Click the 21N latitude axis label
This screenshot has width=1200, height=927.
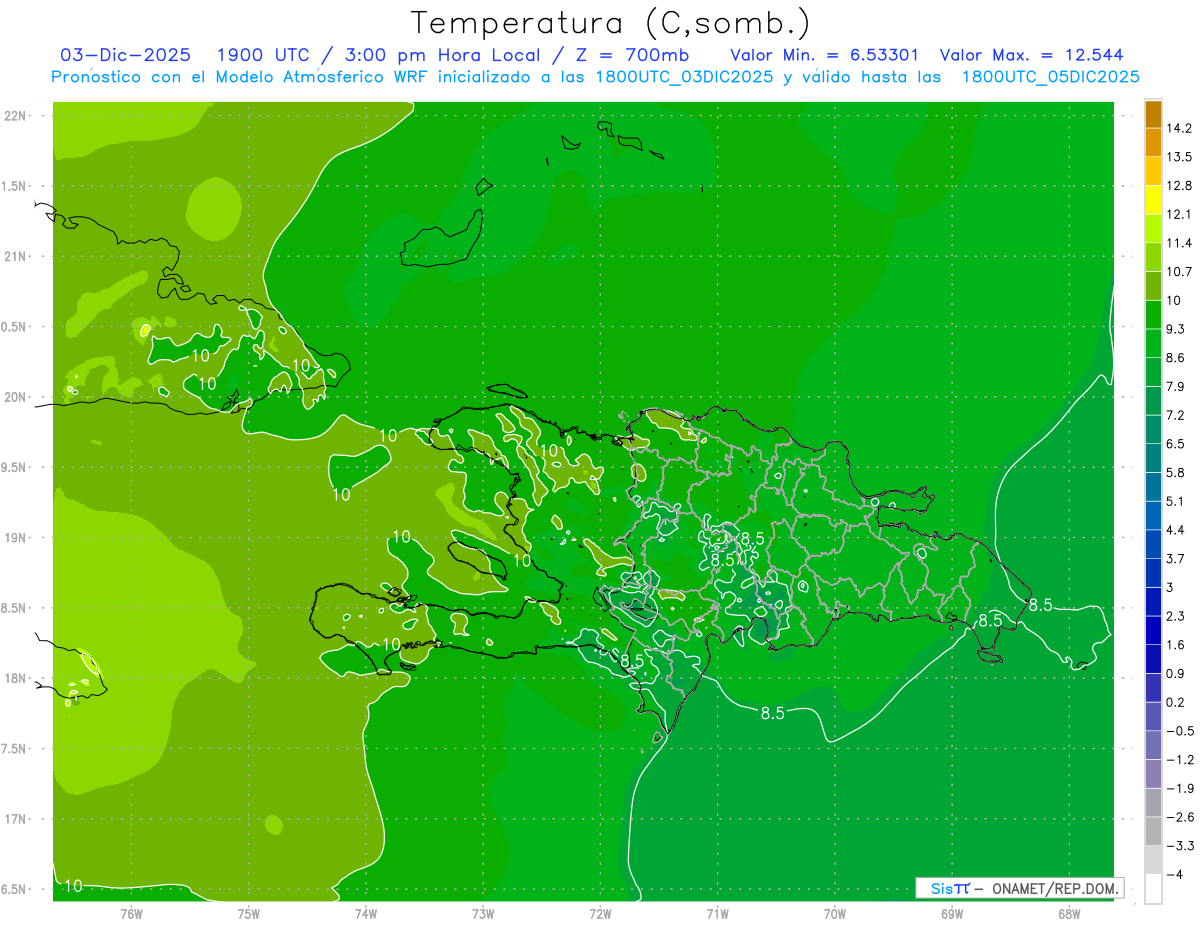click(17, 256)
